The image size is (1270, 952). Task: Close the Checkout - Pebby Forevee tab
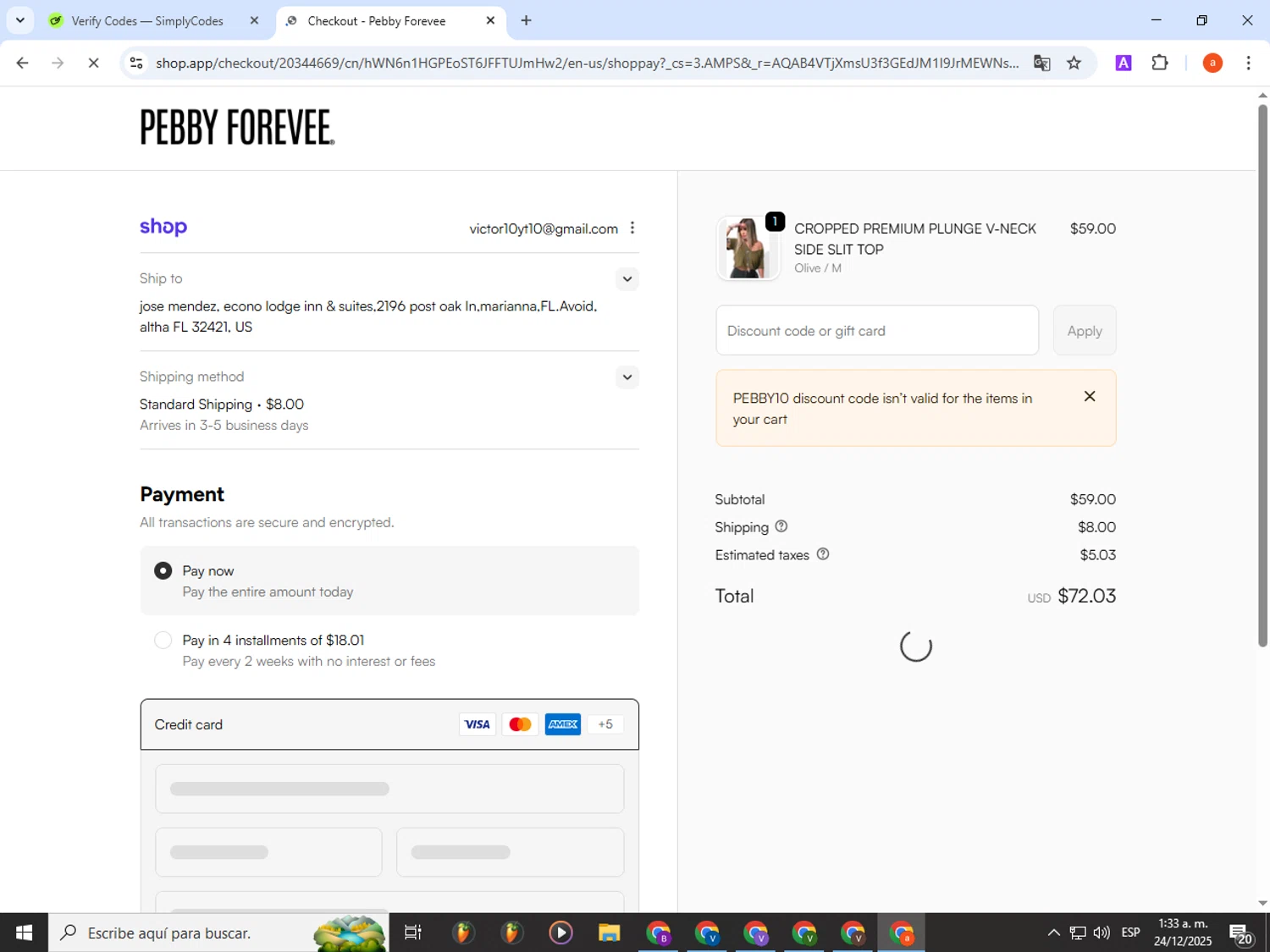tap(490, 20)
